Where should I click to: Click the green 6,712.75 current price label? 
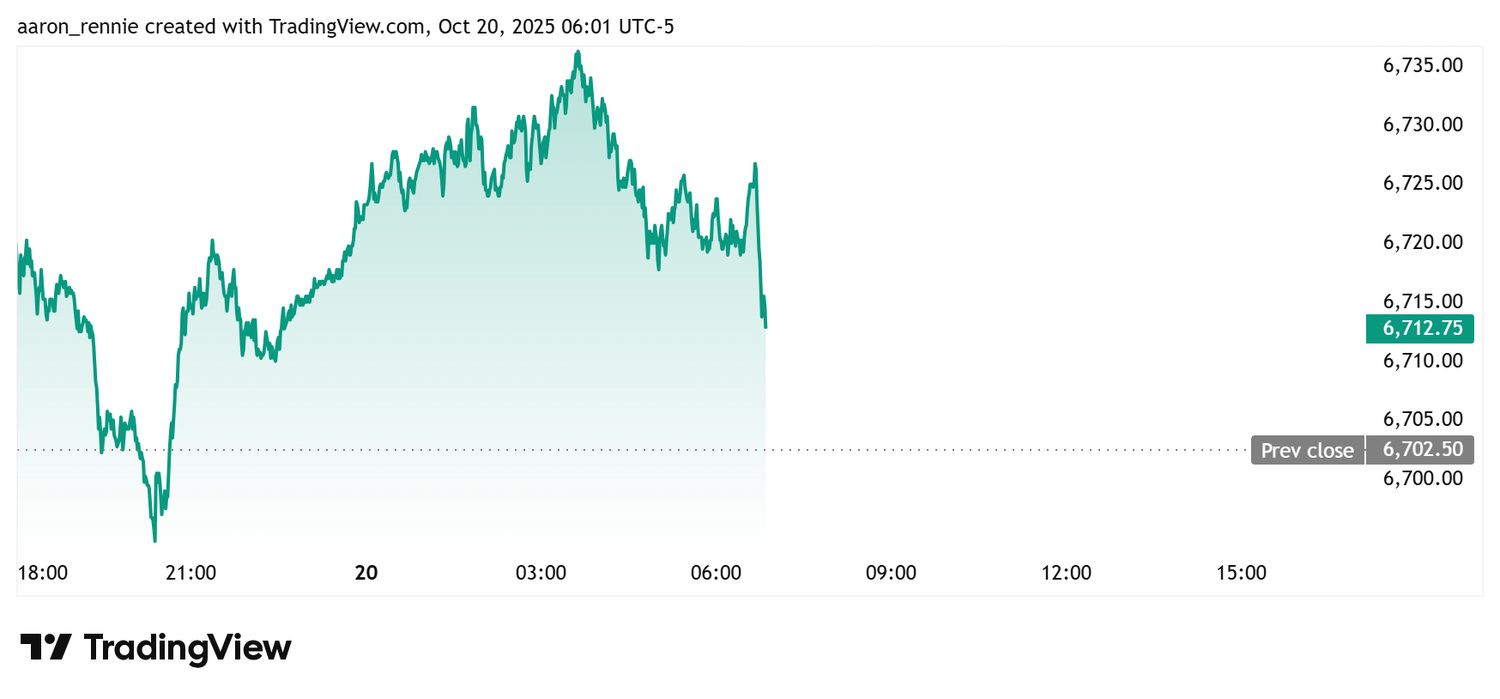point(1420,328)
